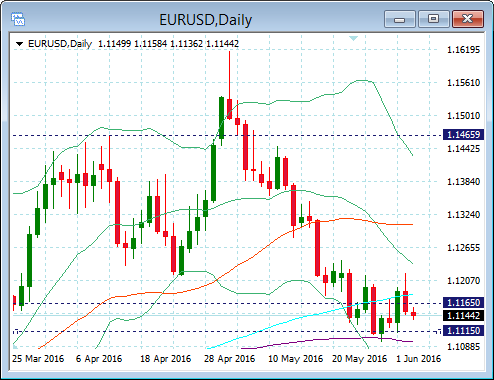Click the 1.16195 price scale value

[x=463, y=50]
